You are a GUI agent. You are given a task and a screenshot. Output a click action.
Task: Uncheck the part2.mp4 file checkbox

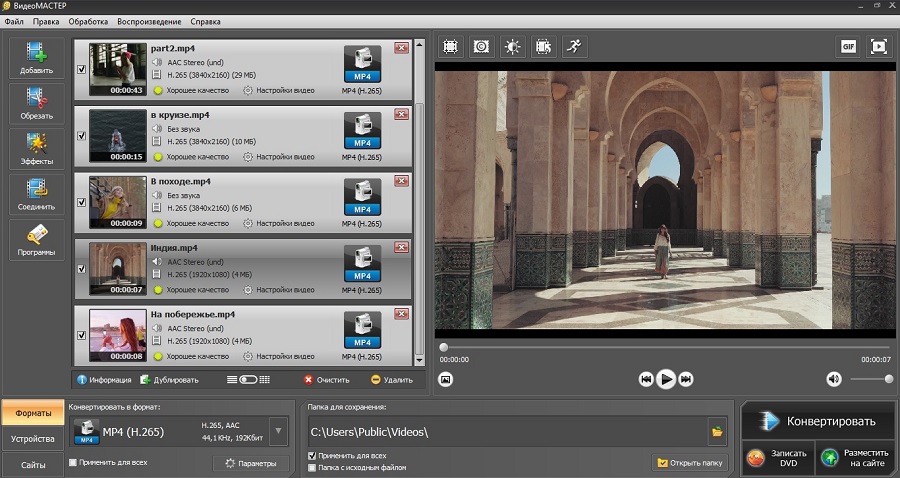pyautogui.click(x=81, y=69)
